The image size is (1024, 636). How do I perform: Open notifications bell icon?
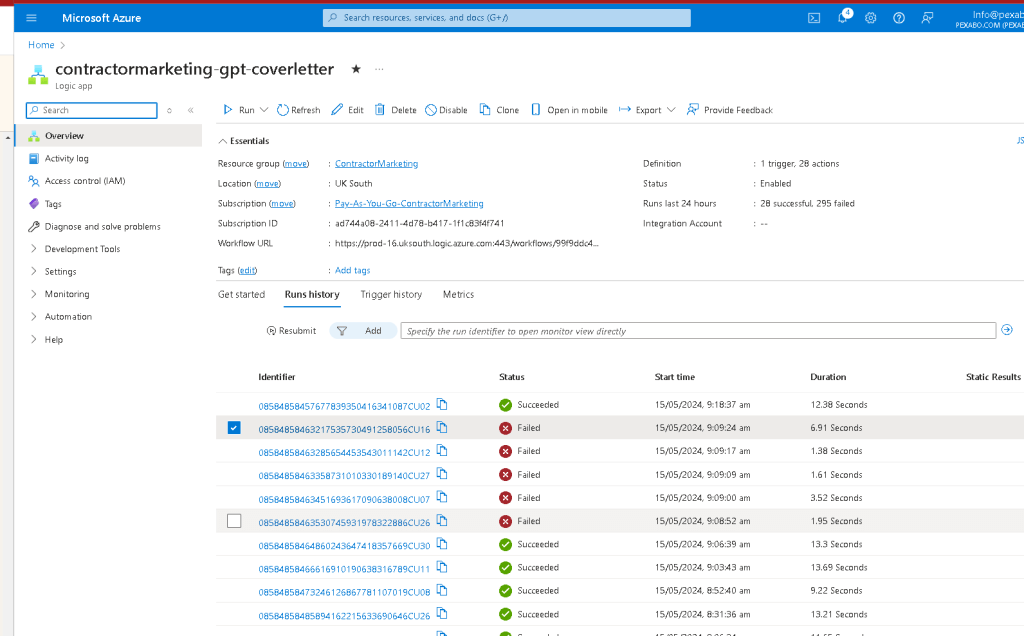point(842,18)
